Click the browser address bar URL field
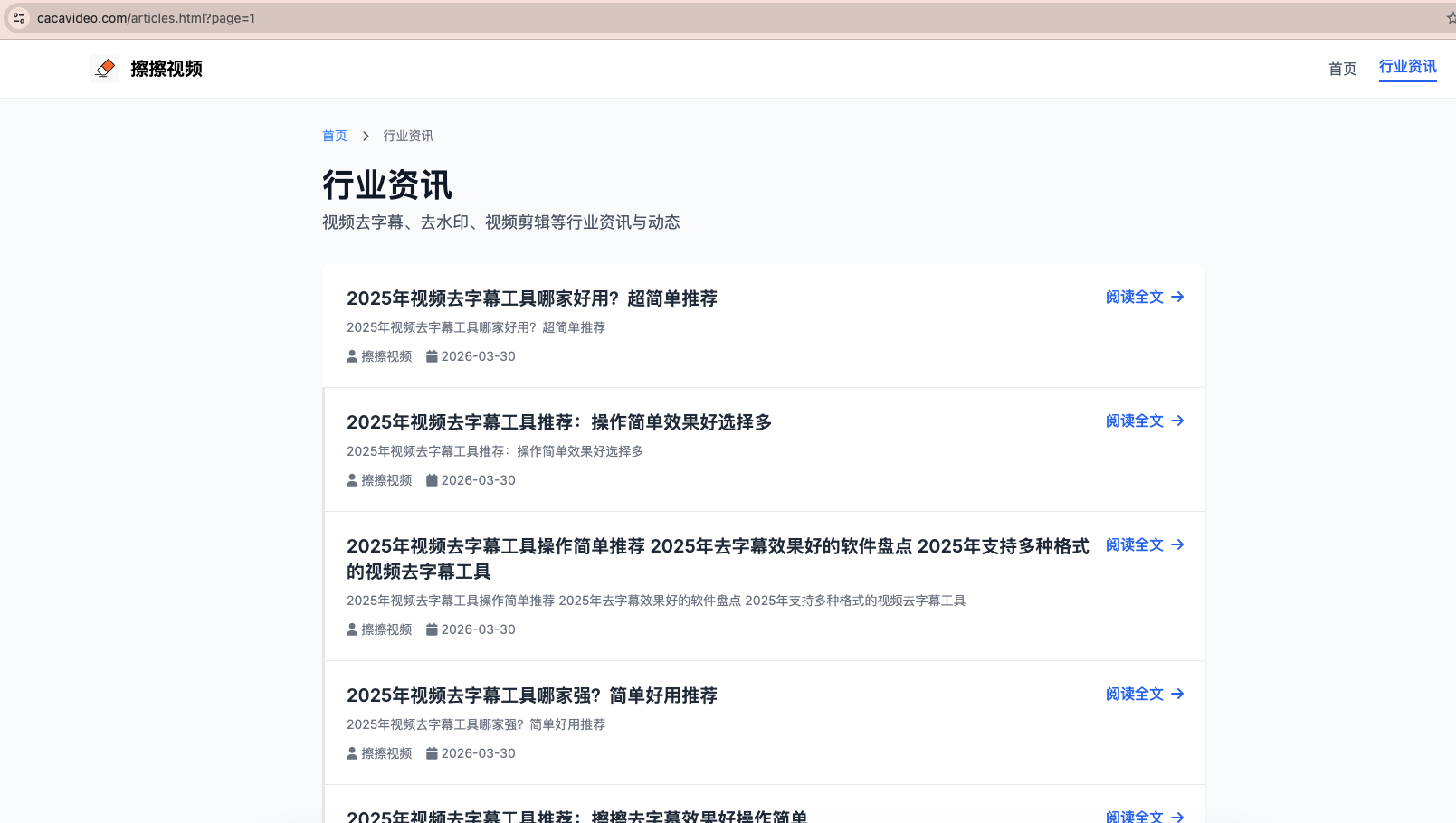This screenshot has width=1456, height=823. coord(149,17)
